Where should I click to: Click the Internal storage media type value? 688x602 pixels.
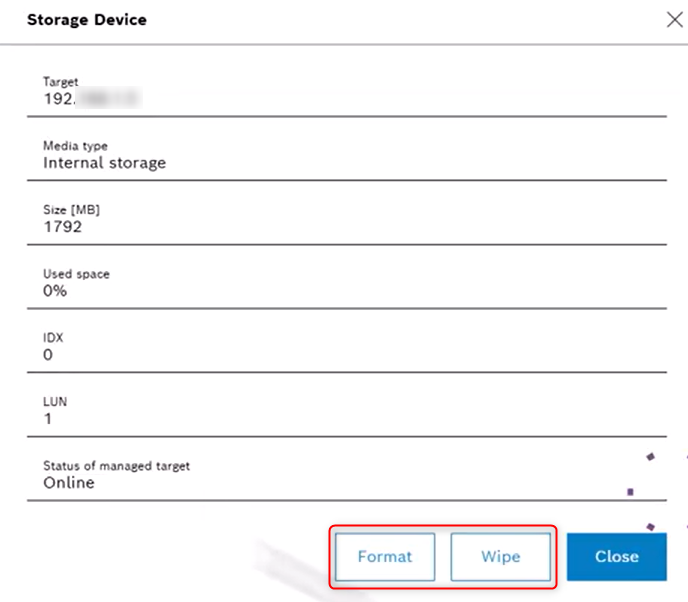[104, 162]
